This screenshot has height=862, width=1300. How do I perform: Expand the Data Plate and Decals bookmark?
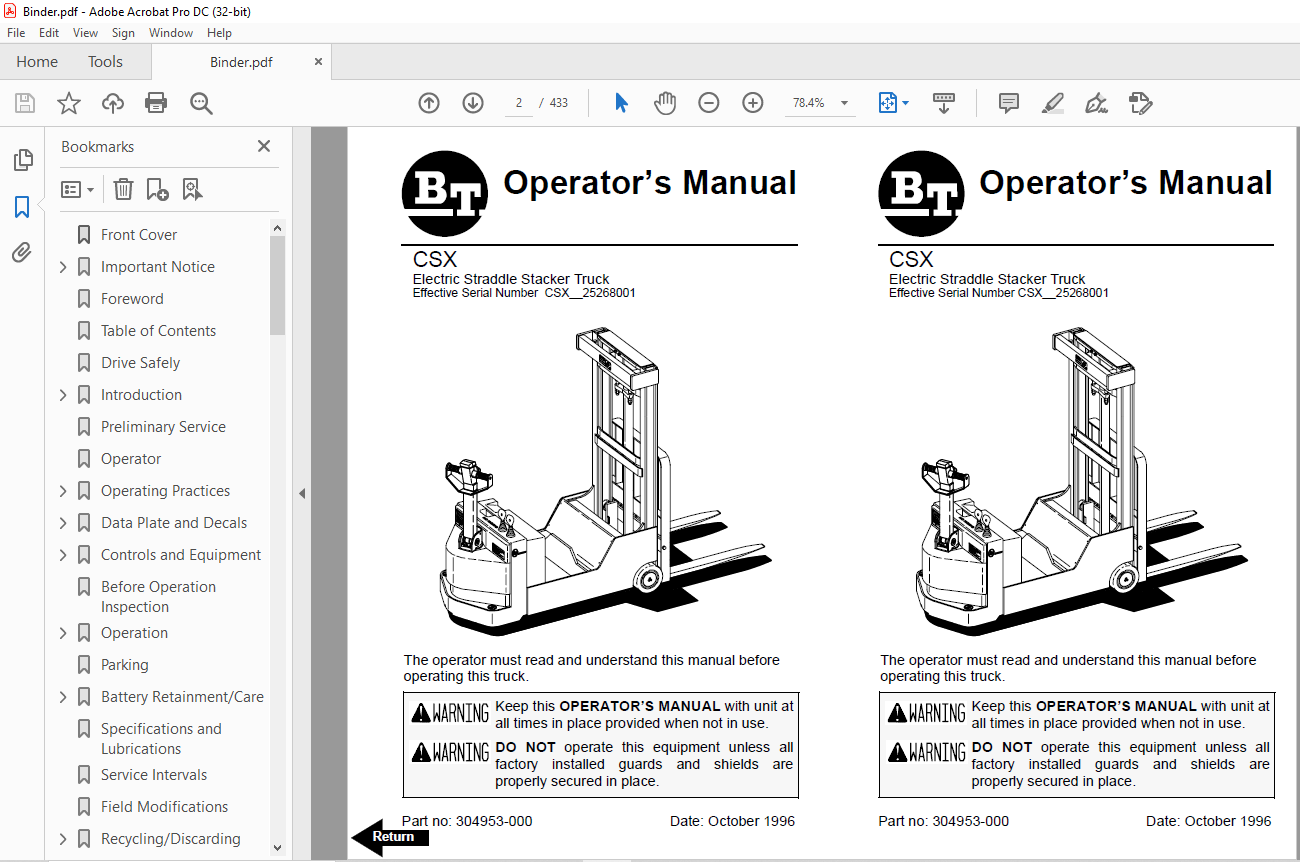(x=63, y=523)
